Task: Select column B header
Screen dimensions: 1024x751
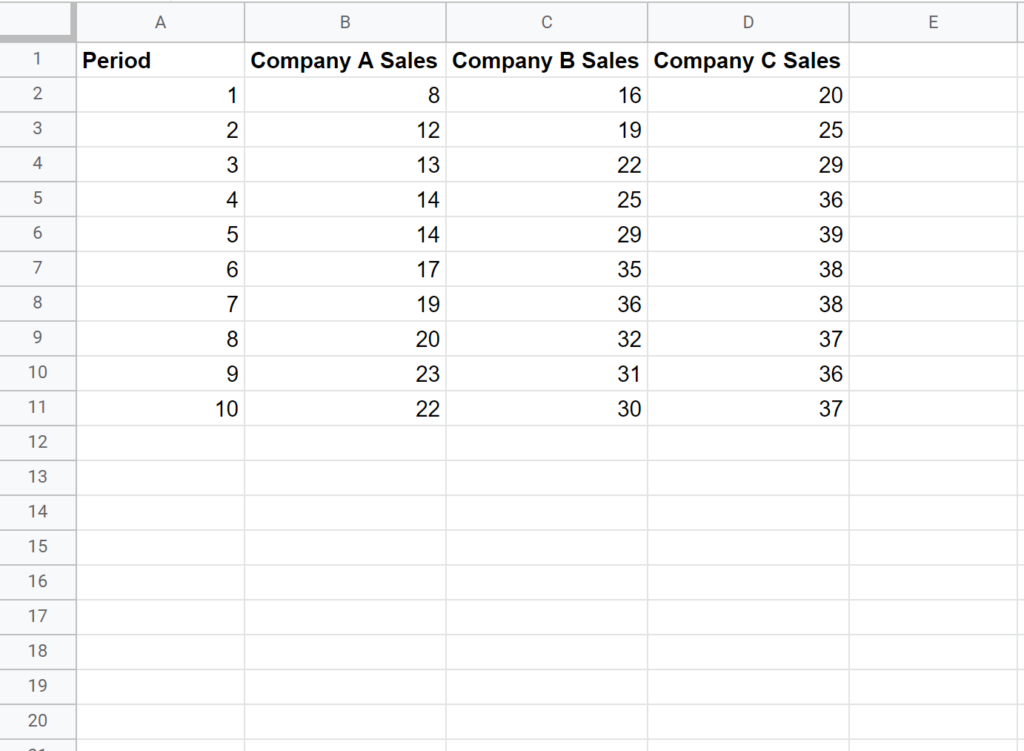Action: [345, 22]
